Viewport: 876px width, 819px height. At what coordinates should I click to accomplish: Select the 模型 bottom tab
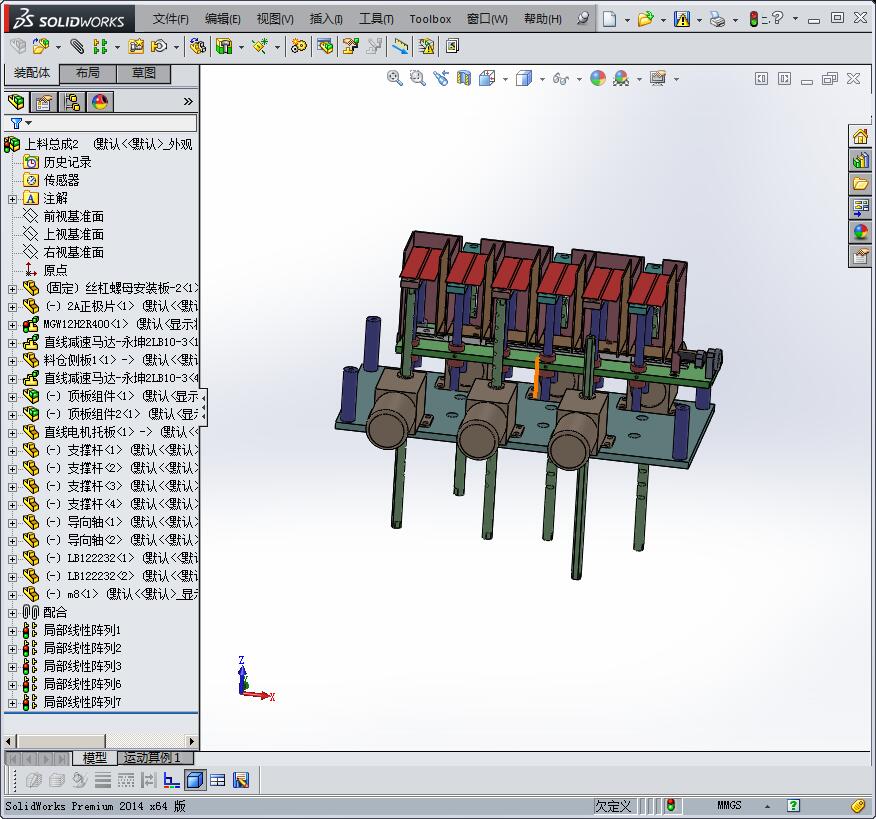pyautogui.click(x=94, y=758)
